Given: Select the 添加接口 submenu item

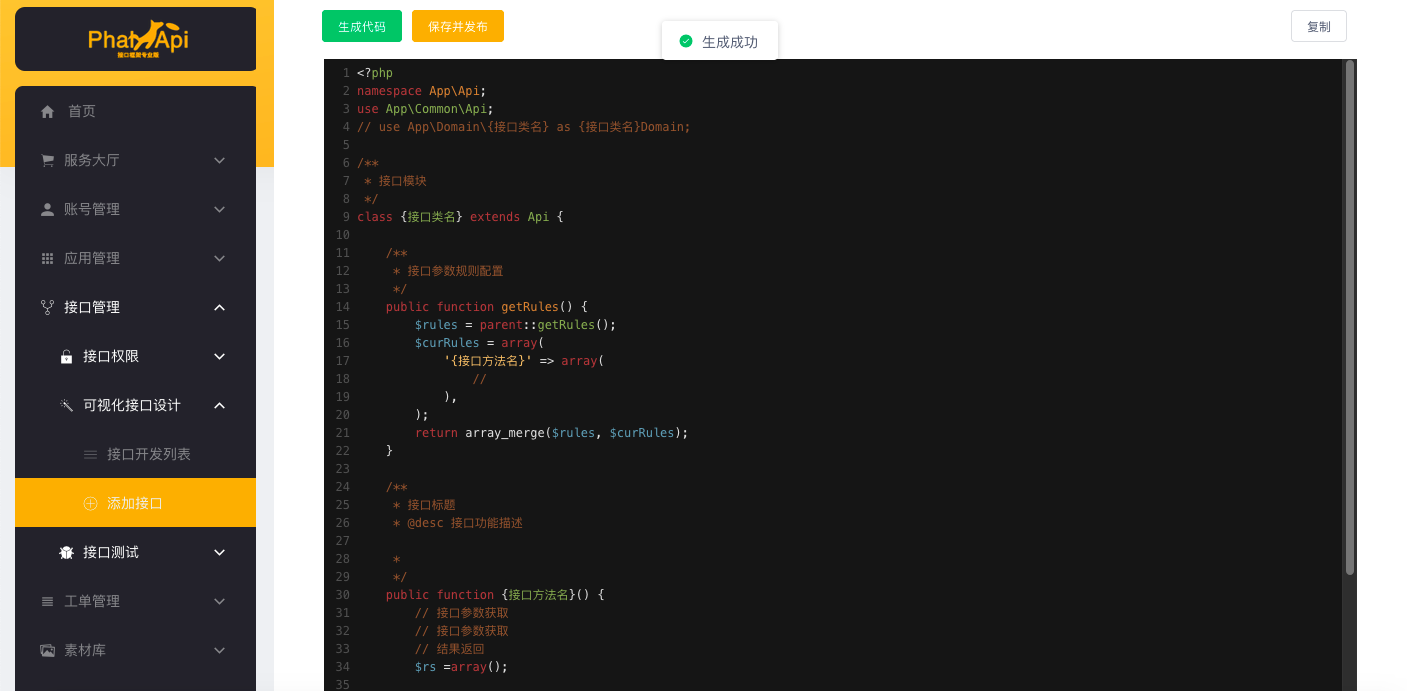Looking at the screenshot, I should tap(135, 503).
